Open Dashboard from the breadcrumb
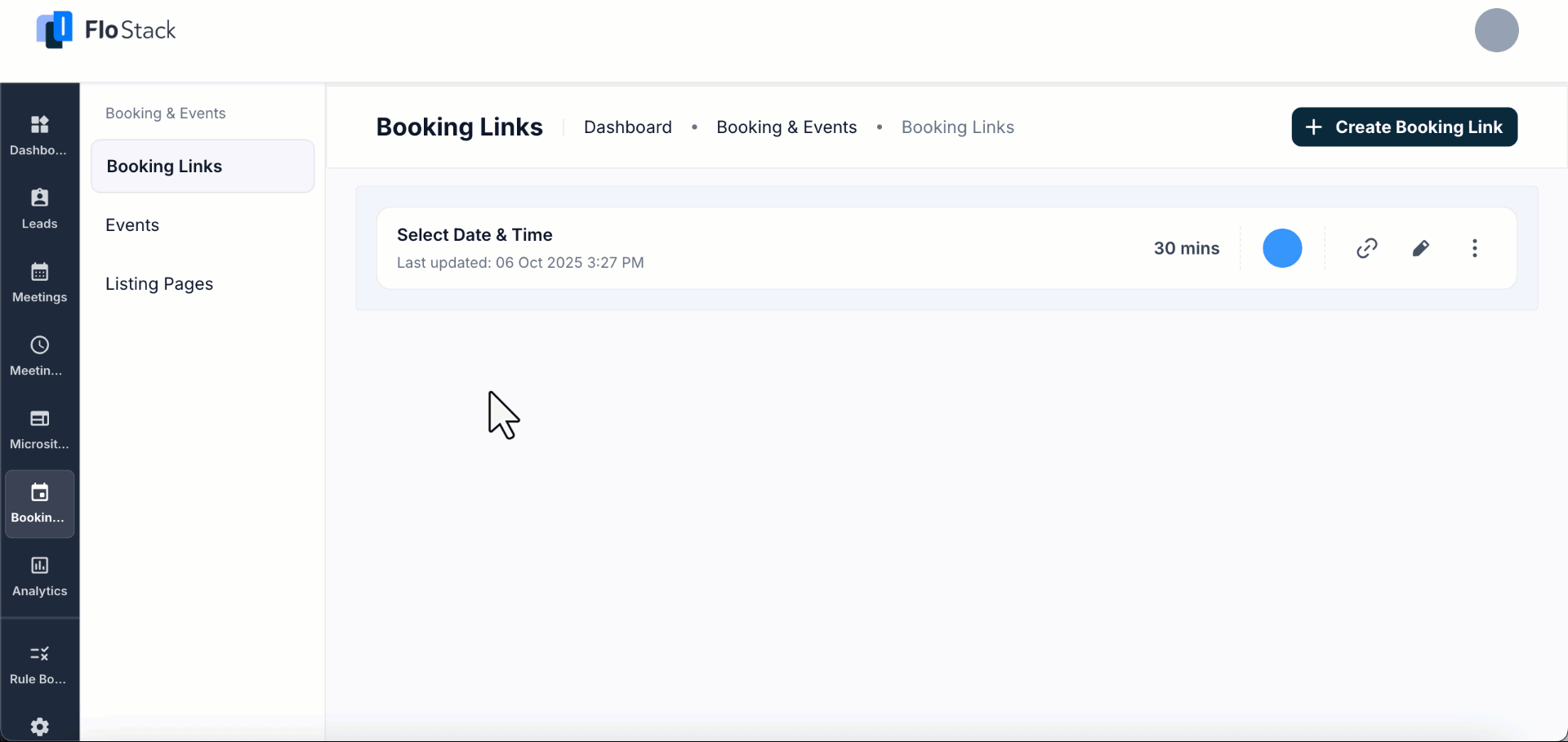1568x742 pixels. point(627,127)
